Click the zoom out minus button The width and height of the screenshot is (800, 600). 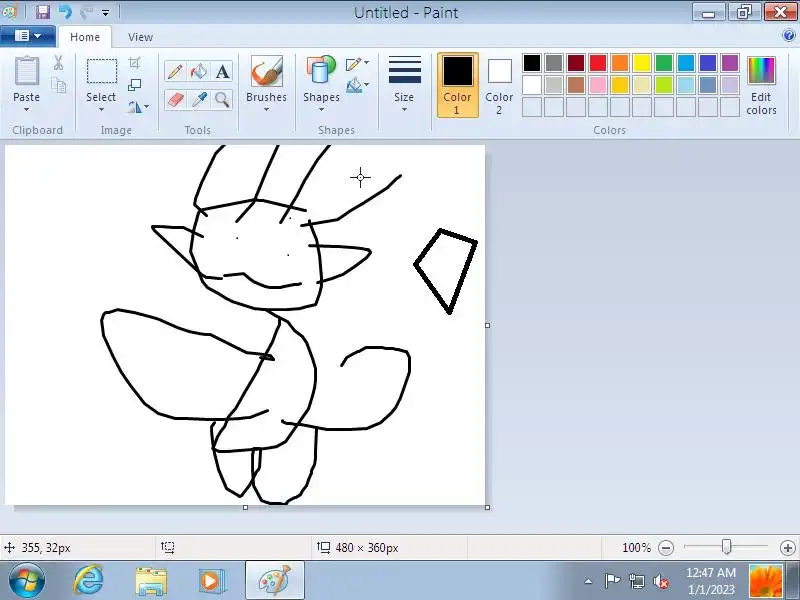click(x=665, y=548)
